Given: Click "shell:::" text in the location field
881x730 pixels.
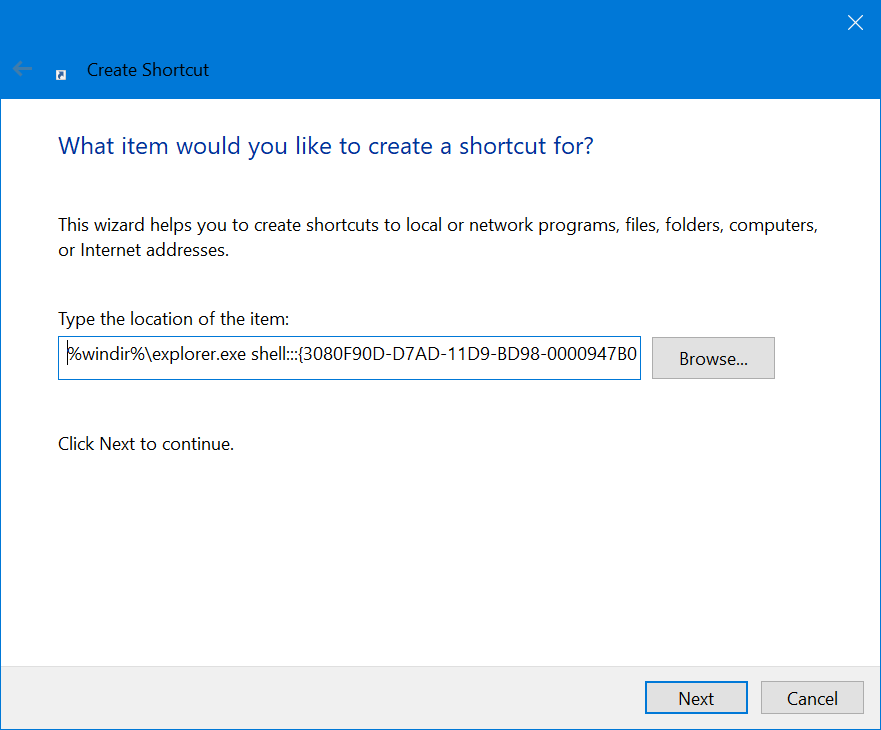Looking at the screenshot, I should pos(264,358).
